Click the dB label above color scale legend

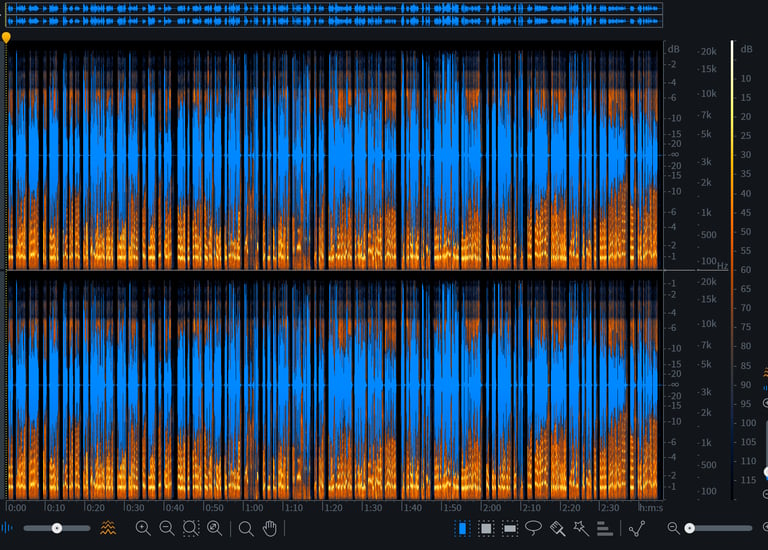point(746,49)
